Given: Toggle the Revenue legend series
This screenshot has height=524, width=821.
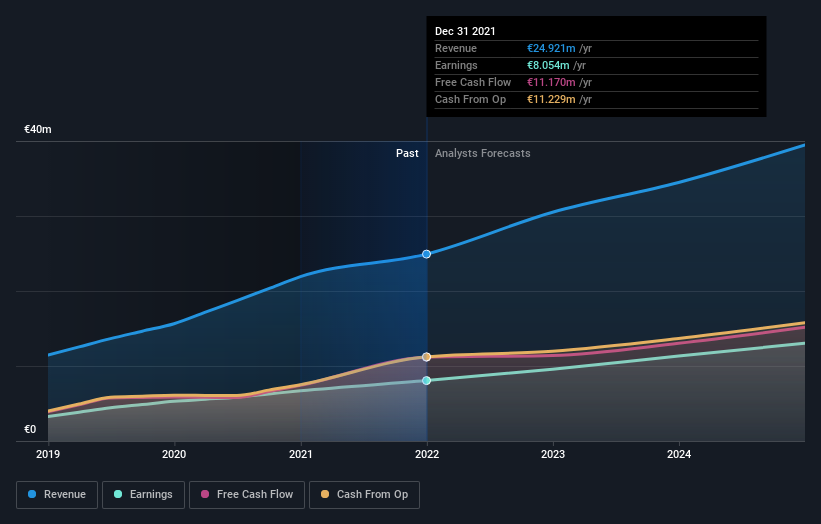Looking at the screenshot, I should [x=57, y=495].
